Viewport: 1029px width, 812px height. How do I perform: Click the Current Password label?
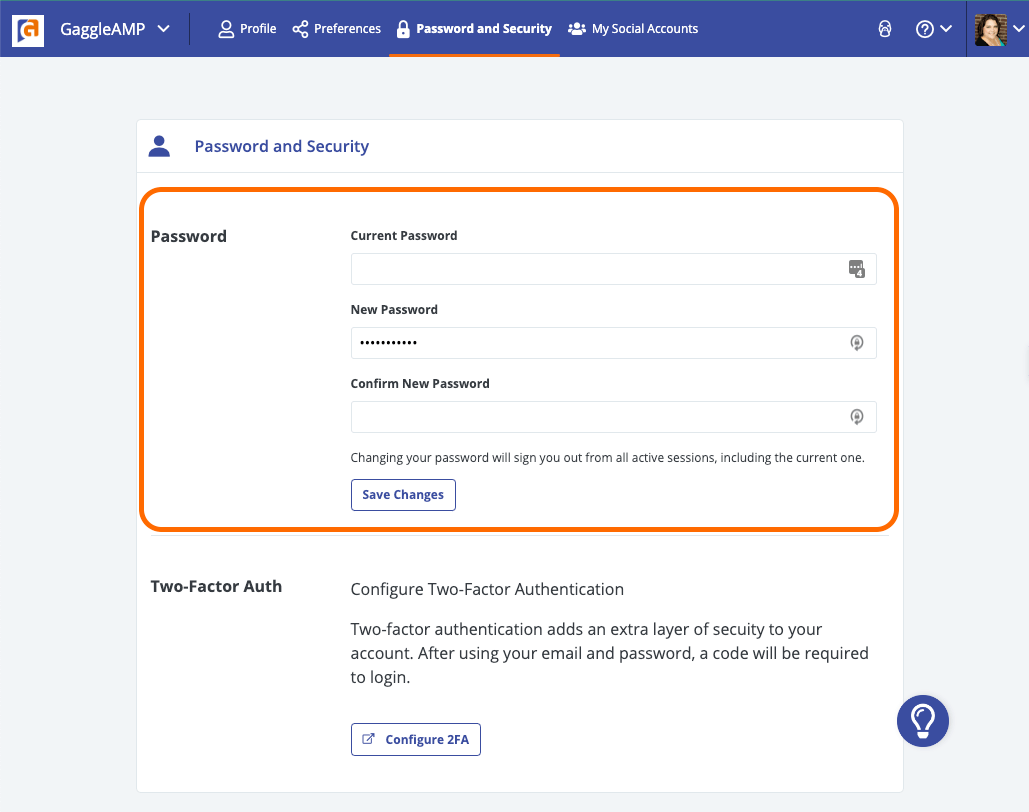click(404, 236)
